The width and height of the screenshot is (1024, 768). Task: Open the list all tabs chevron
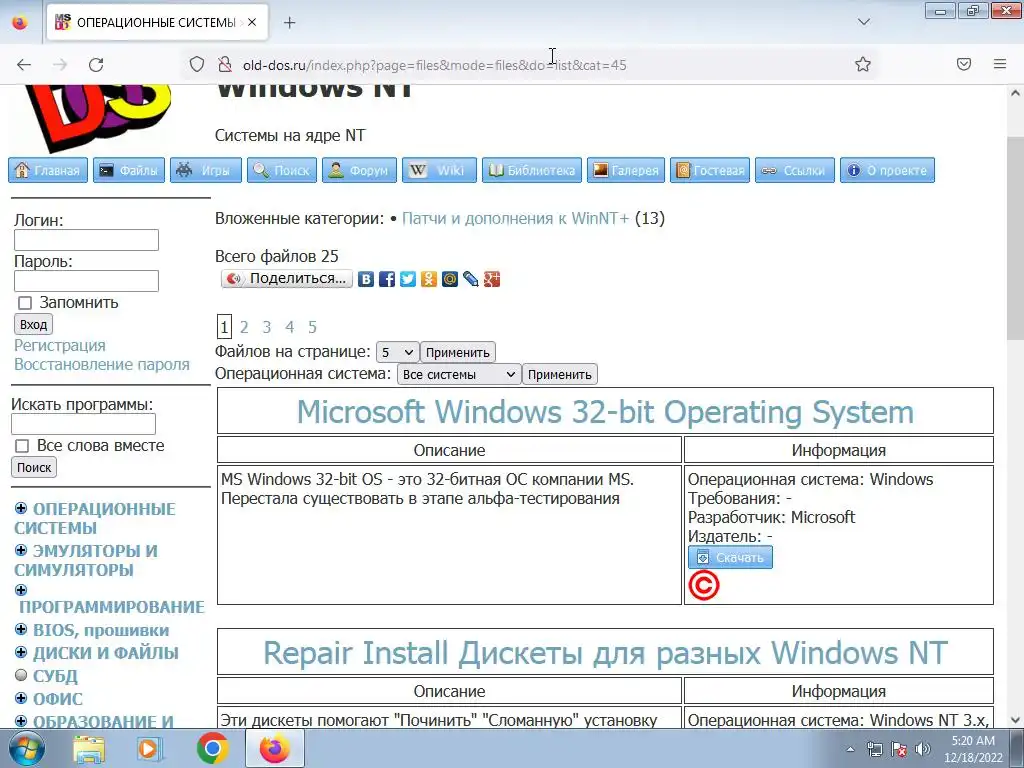[863, 22]
